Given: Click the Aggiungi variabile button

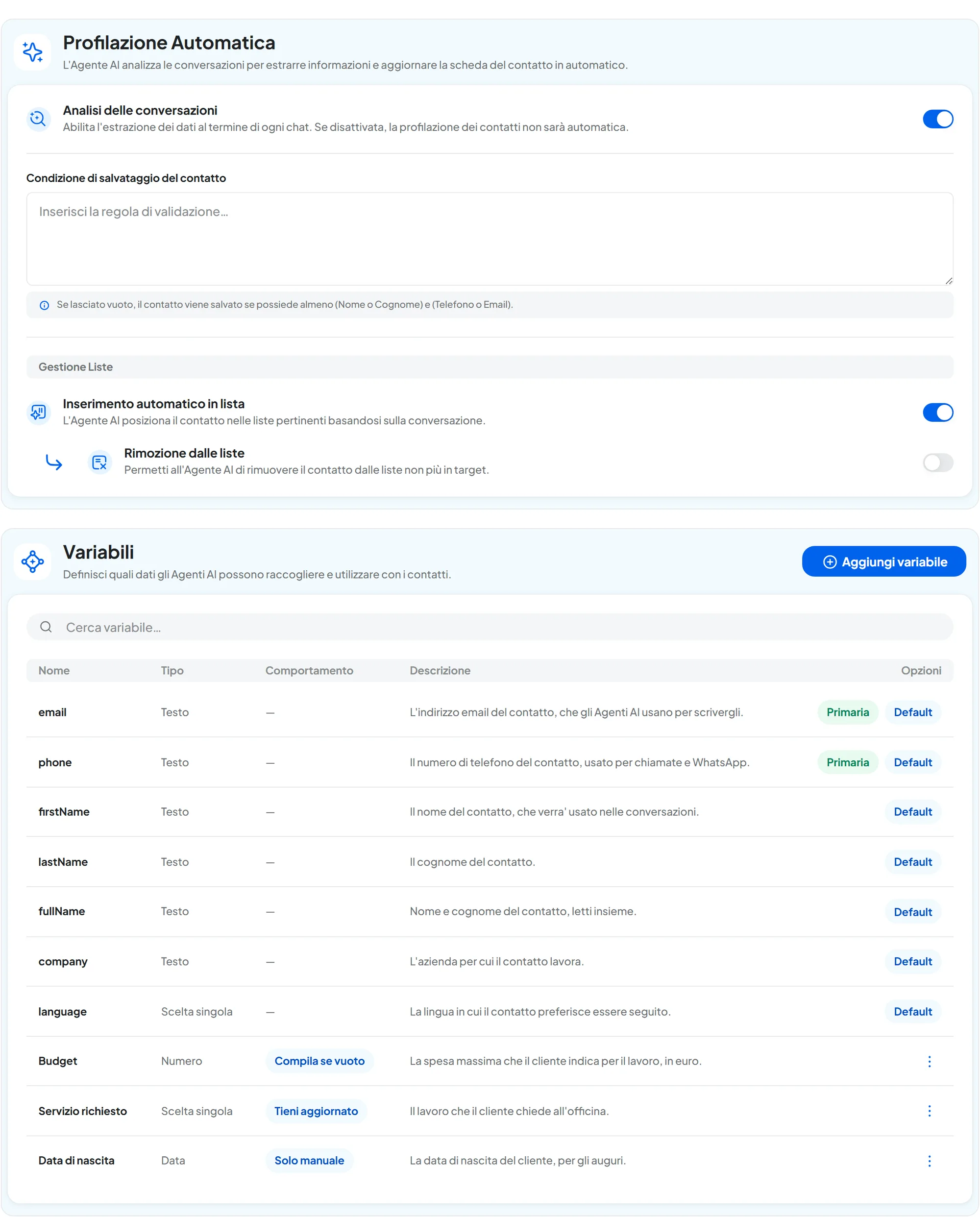Looking at the screenshot, I should (x=883, y=561).
